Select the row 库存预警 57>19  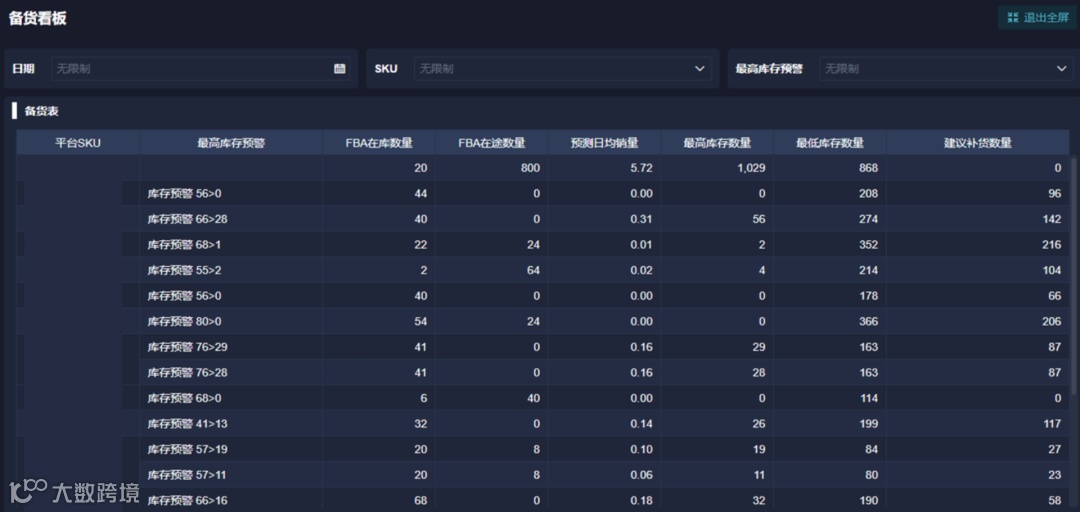point(543,449)
